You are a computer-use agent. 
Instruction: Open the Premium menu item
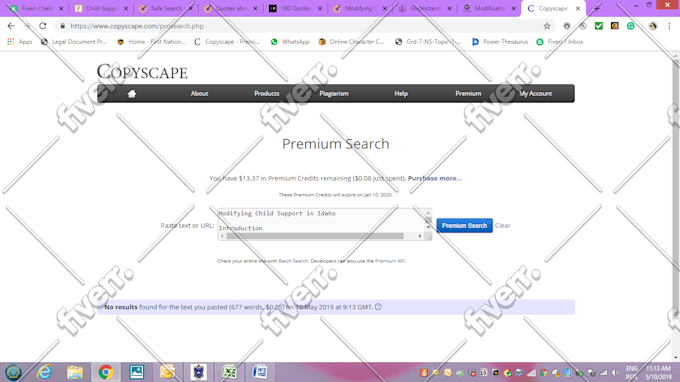click(468, 94)
